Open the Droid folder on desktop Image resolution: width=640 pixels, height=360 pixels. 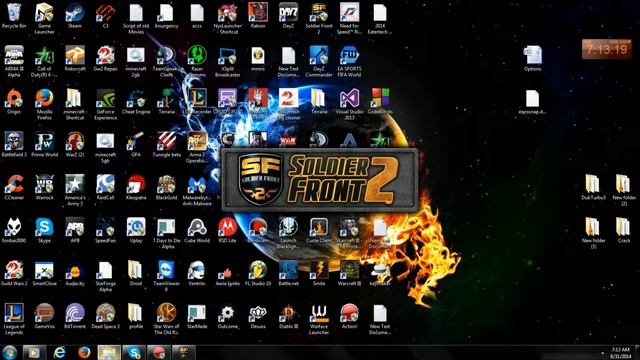click(136, 273)
